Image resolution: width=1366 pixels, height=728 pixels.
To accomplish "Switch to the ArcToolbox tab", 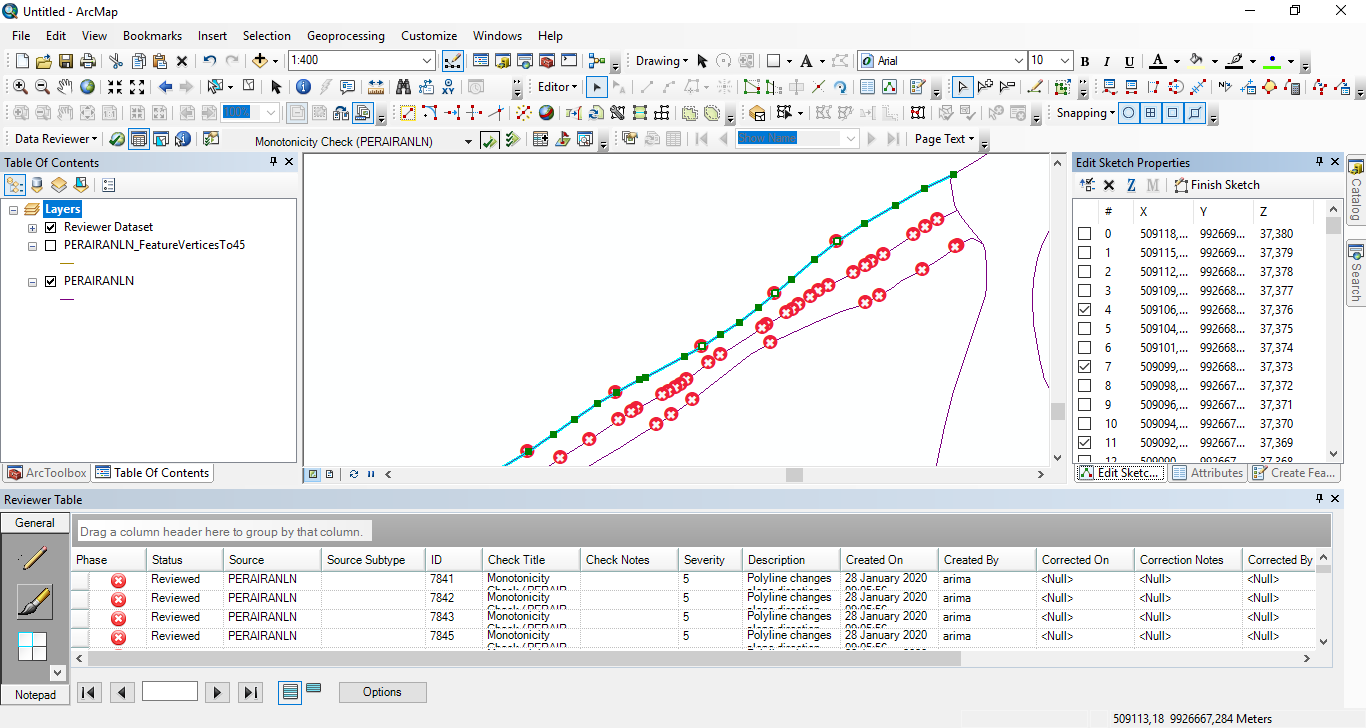I will pyautogui.click(x=47, y=473).
